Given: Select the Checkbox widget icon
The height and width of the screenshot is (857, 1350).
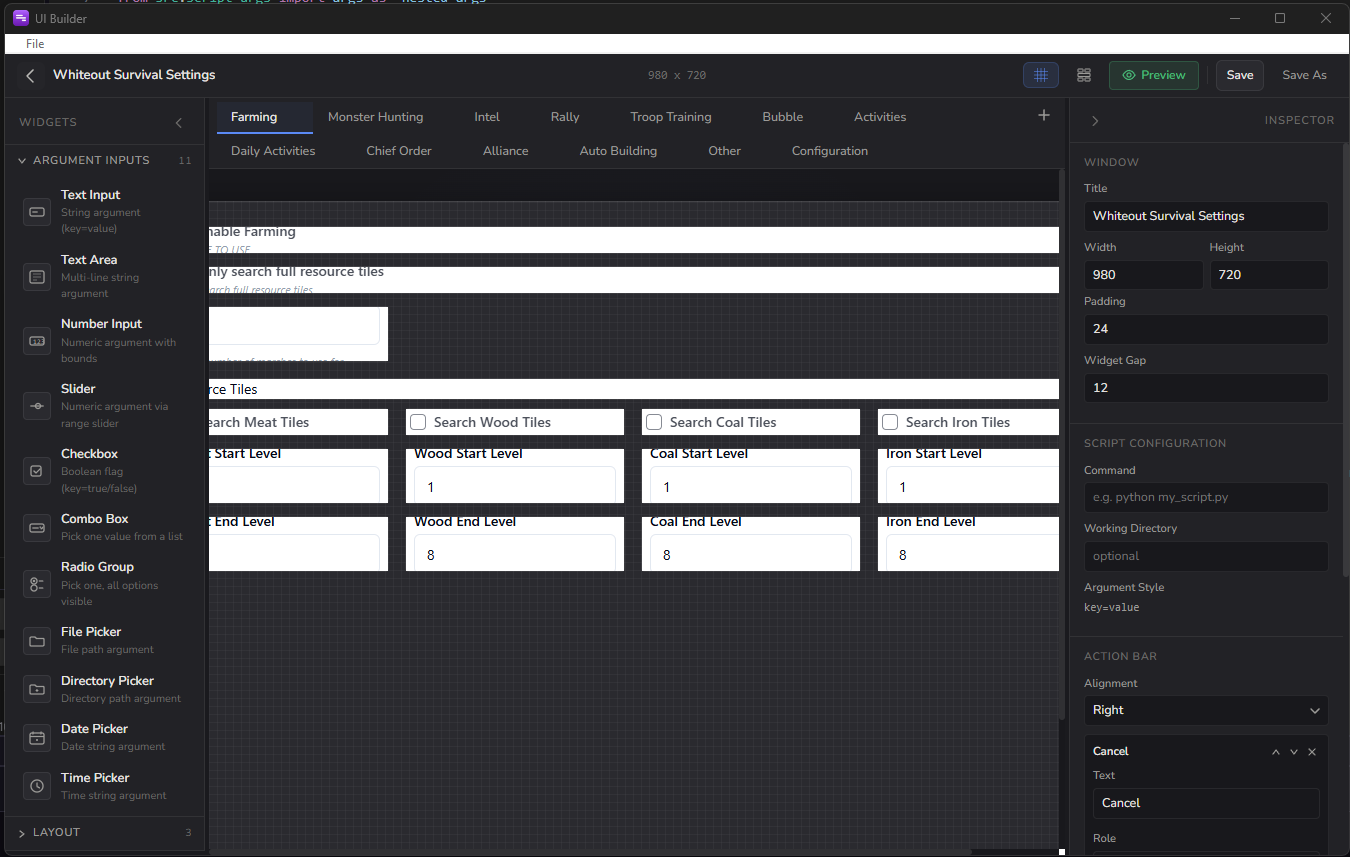Looking at the screenshot, I should point(37,471).
